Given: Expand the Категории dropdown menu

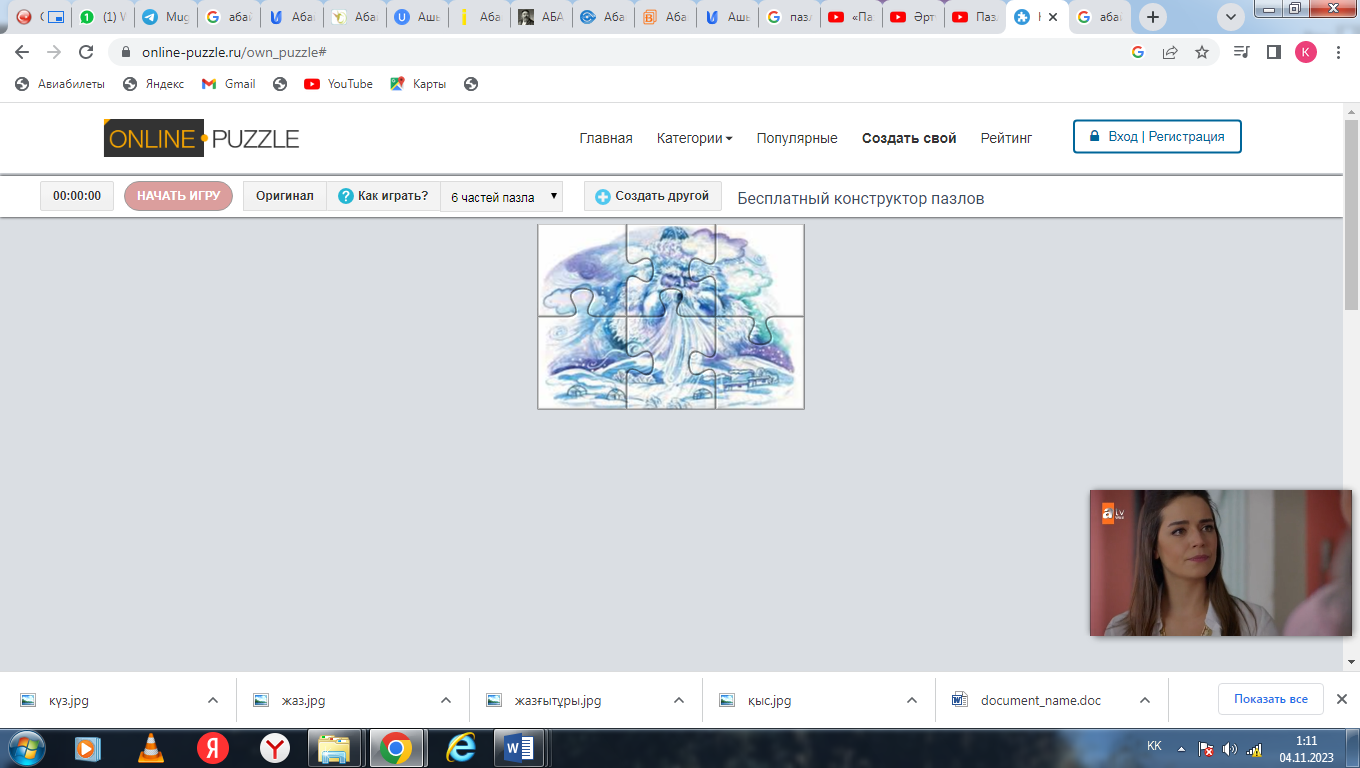Looking at the screenshot, I should [x=694, y=138].
